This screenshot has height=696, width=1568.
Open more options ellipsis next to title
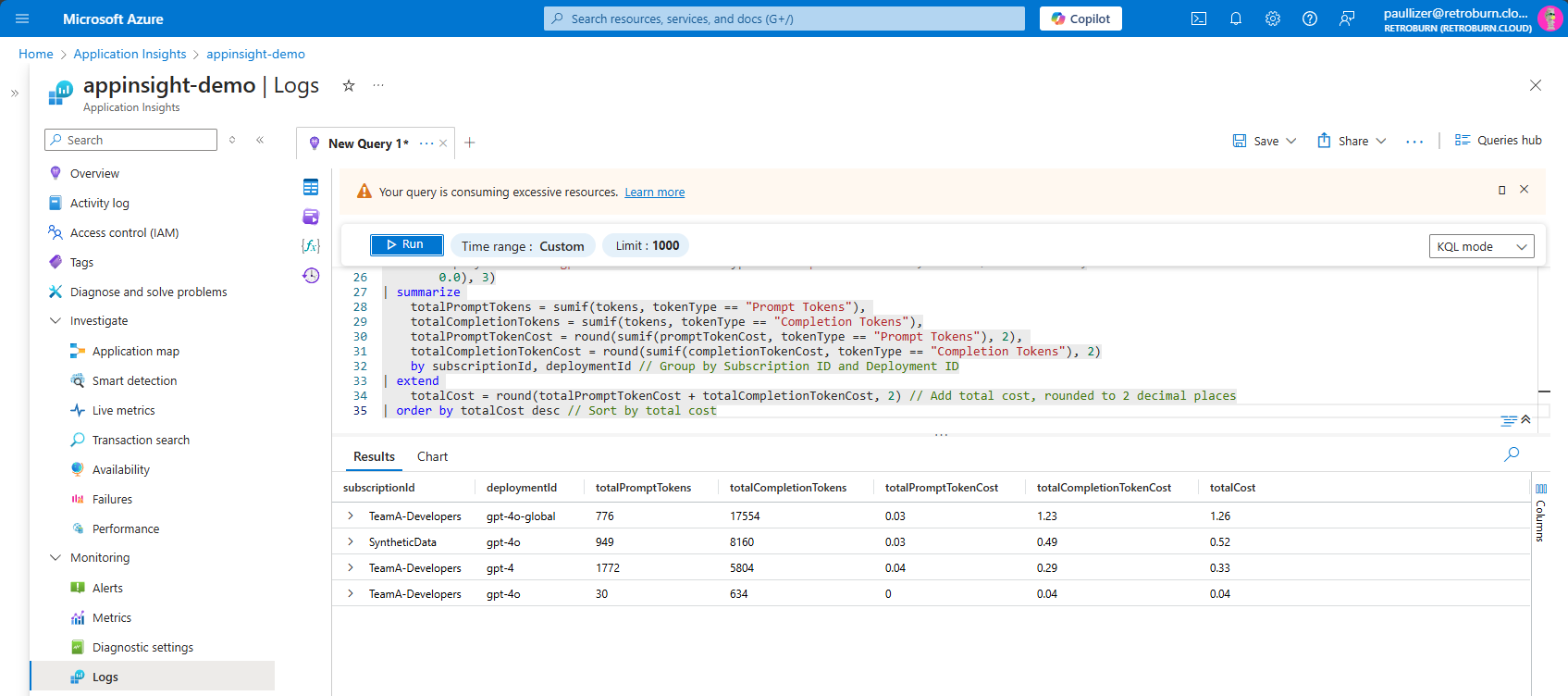[x=378, y=85]
